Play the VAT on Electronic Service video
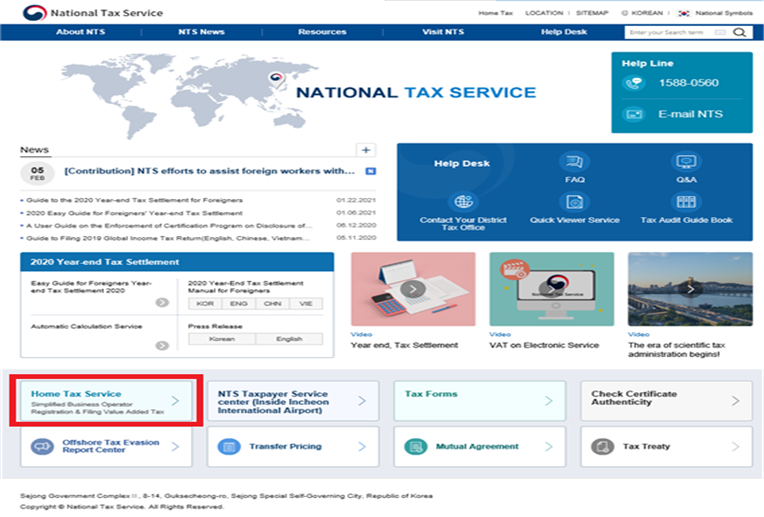764x517 pixels. click(x=551, y=289)
